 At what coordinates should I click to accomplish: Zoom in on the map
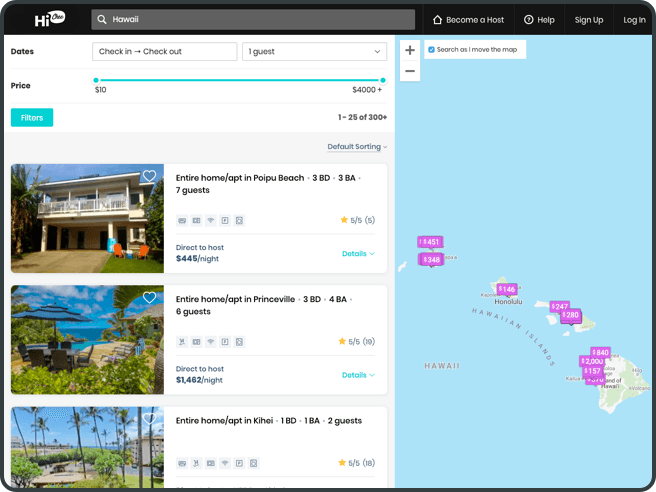point(410,50)
